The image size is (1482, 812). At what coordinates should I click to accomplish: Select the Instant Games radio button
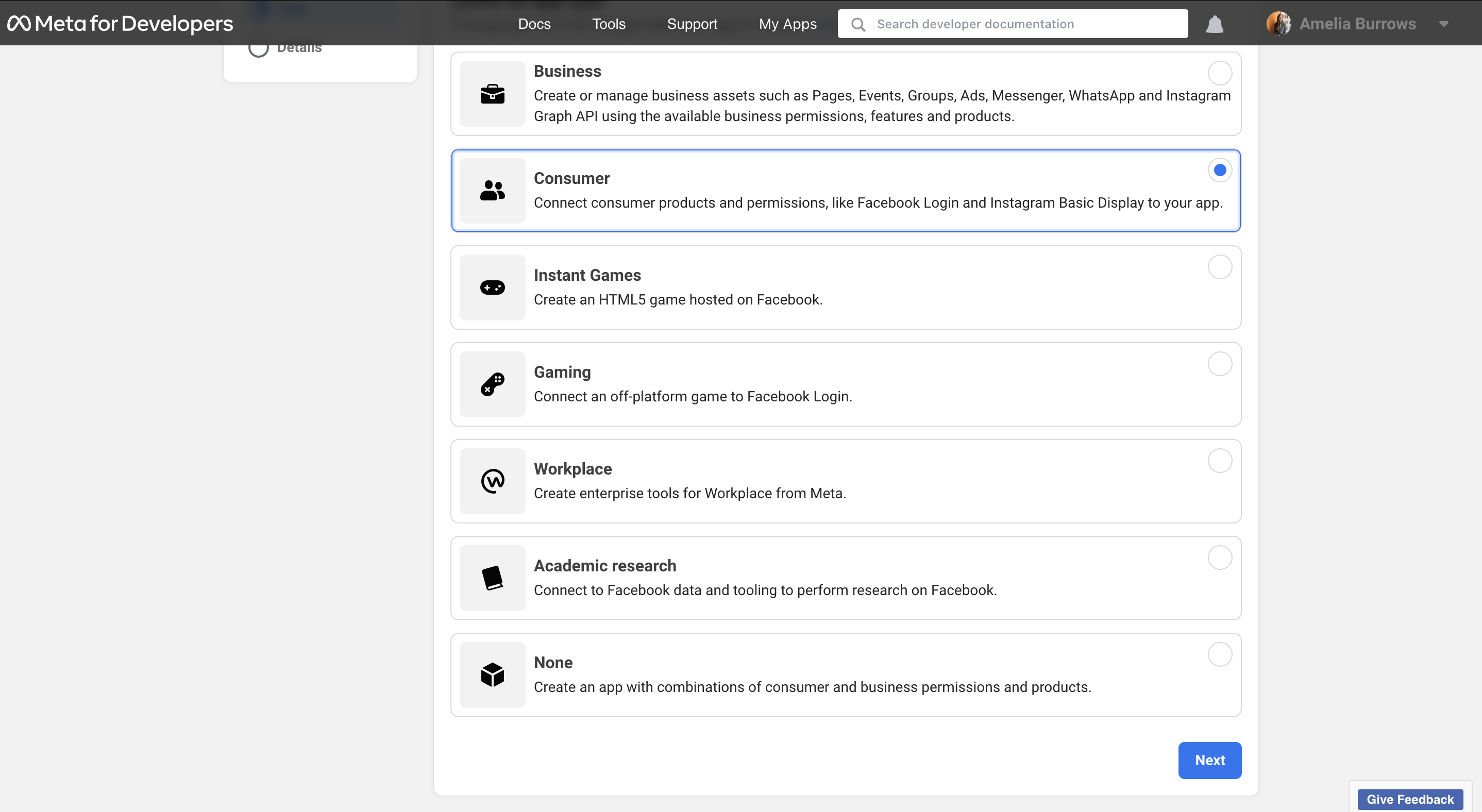[1220, 267]
